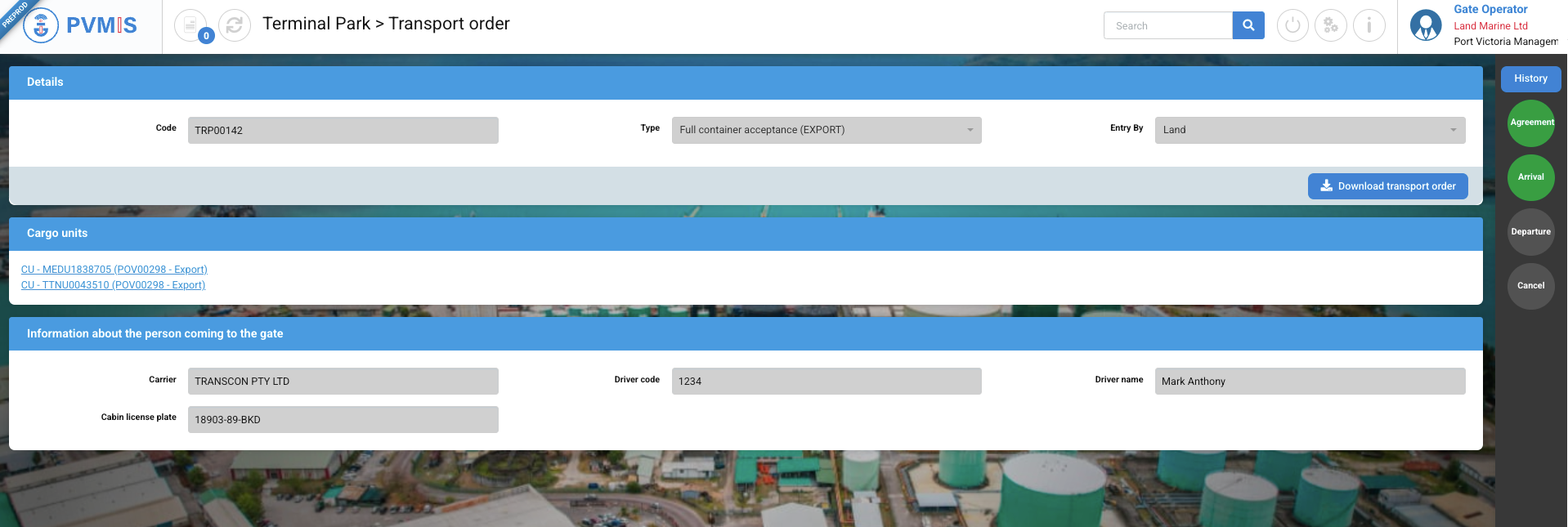Click the PVMIS home logo
The image size is (1568, 527).
[80, 25]
